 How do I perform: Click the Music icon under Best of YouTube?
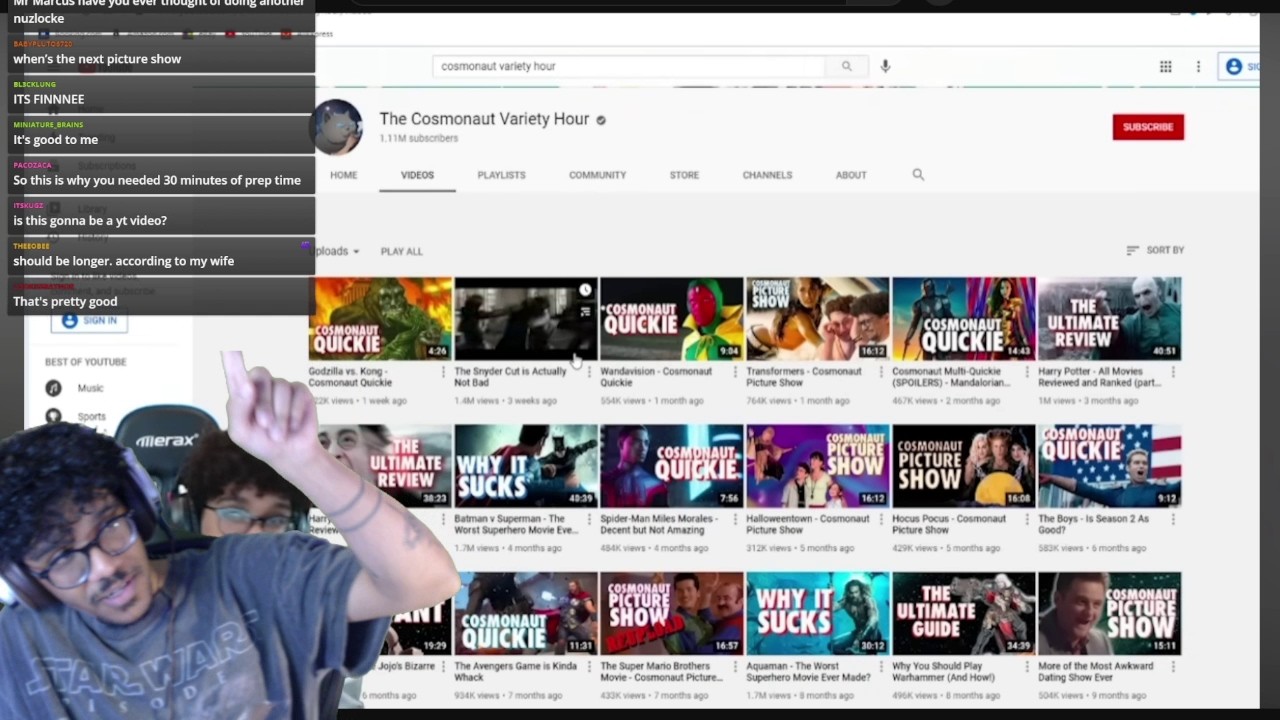point(53,388)
